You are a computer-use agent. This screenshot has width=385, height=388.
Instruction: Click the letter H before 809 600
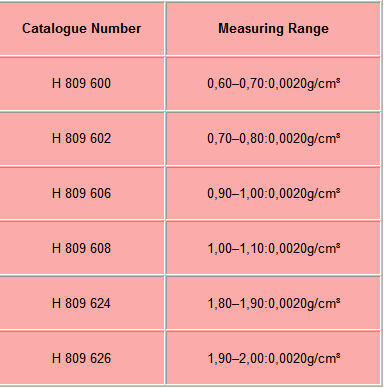56,83
